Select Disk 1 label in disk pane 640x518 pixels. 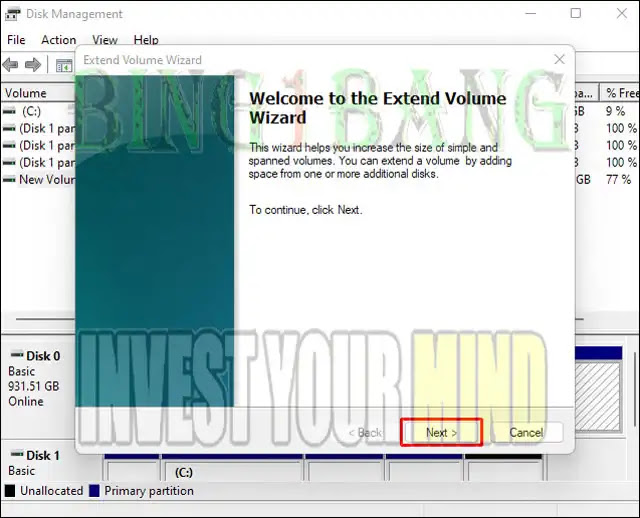tap(43, 455)
